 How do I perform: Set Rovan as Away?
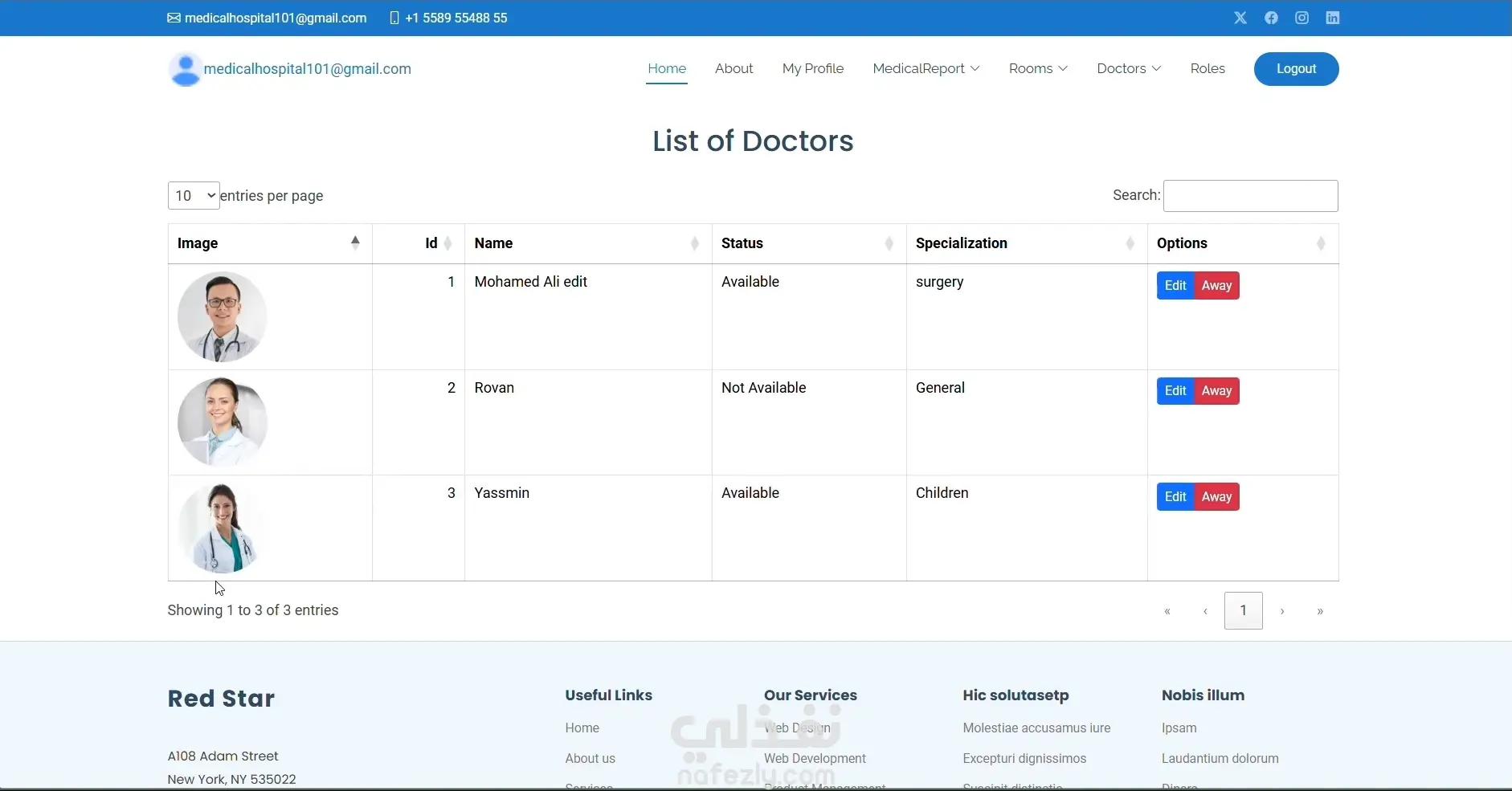[1217, 391]
